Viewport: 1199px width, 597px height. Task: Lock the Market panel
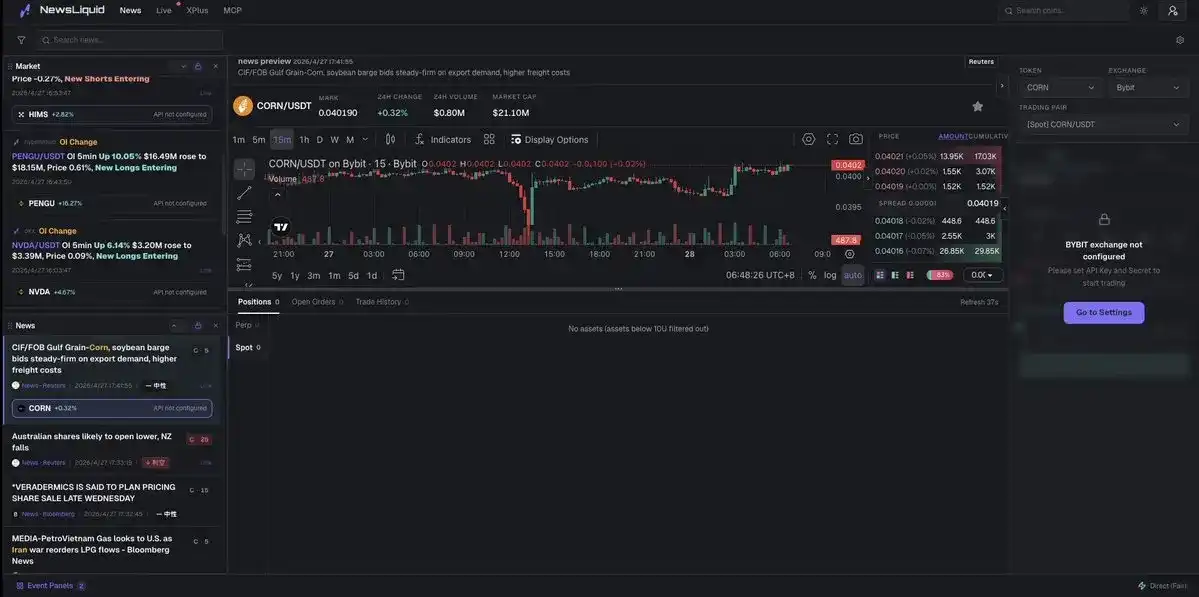click(198, 67)
